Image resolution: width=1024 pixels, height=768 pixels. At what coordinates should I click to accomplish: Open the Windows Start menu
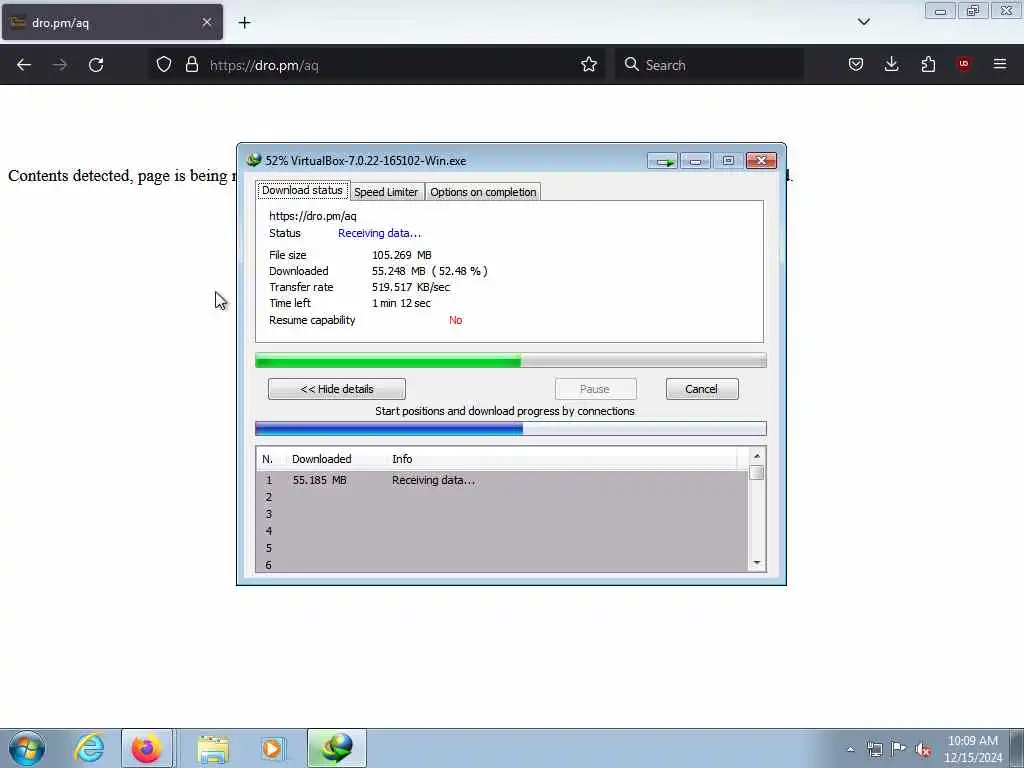[27, 748]
